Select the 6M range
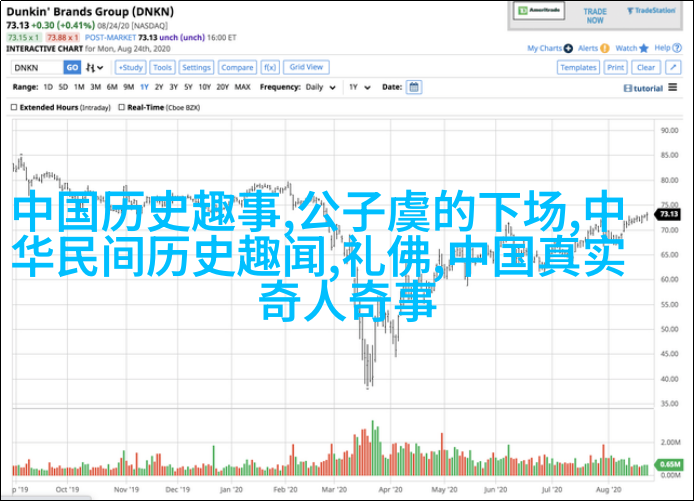 coord(112,87)
